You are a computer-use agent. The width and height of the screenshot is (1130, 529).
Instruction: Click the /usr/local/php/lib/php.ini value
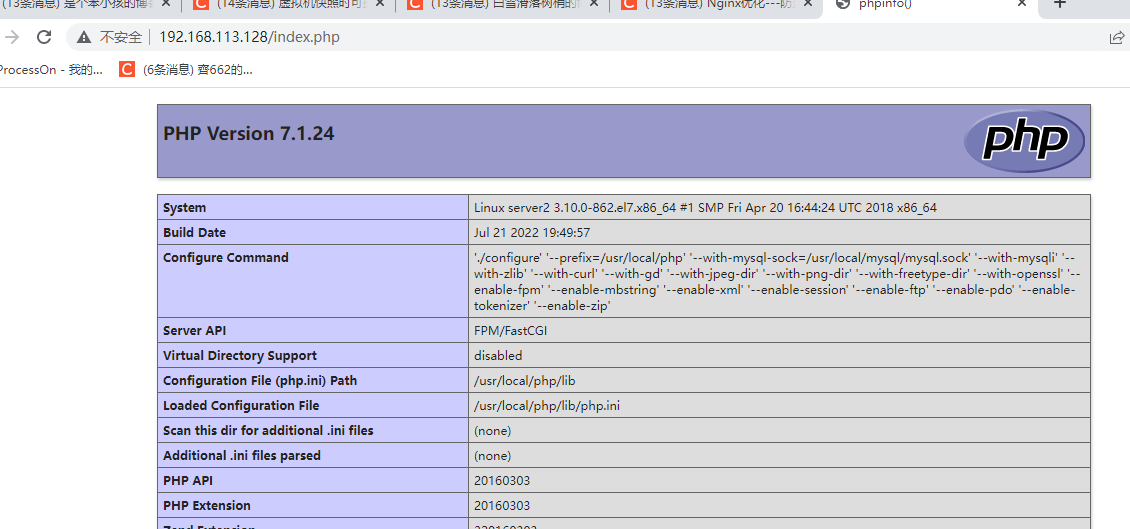[547, 406]
